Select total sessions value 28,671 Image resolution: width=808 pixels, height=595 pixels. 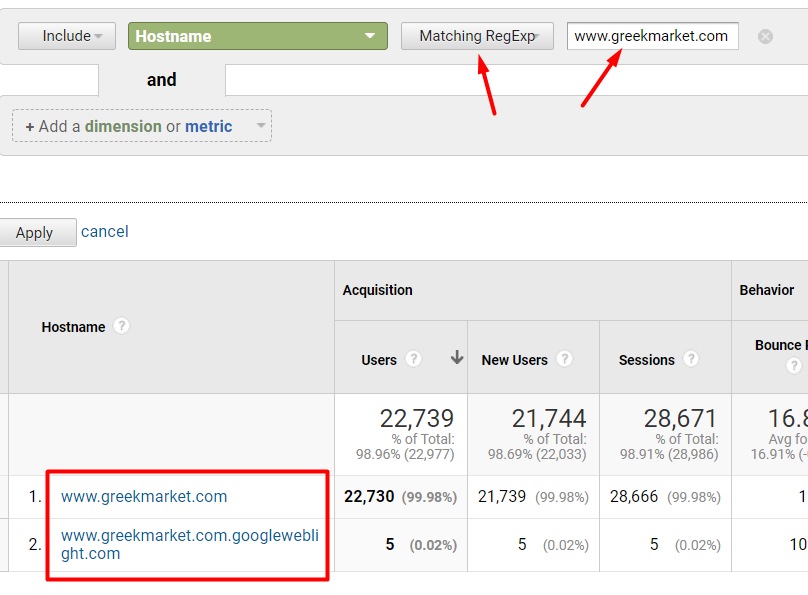(x=681, y=418)
